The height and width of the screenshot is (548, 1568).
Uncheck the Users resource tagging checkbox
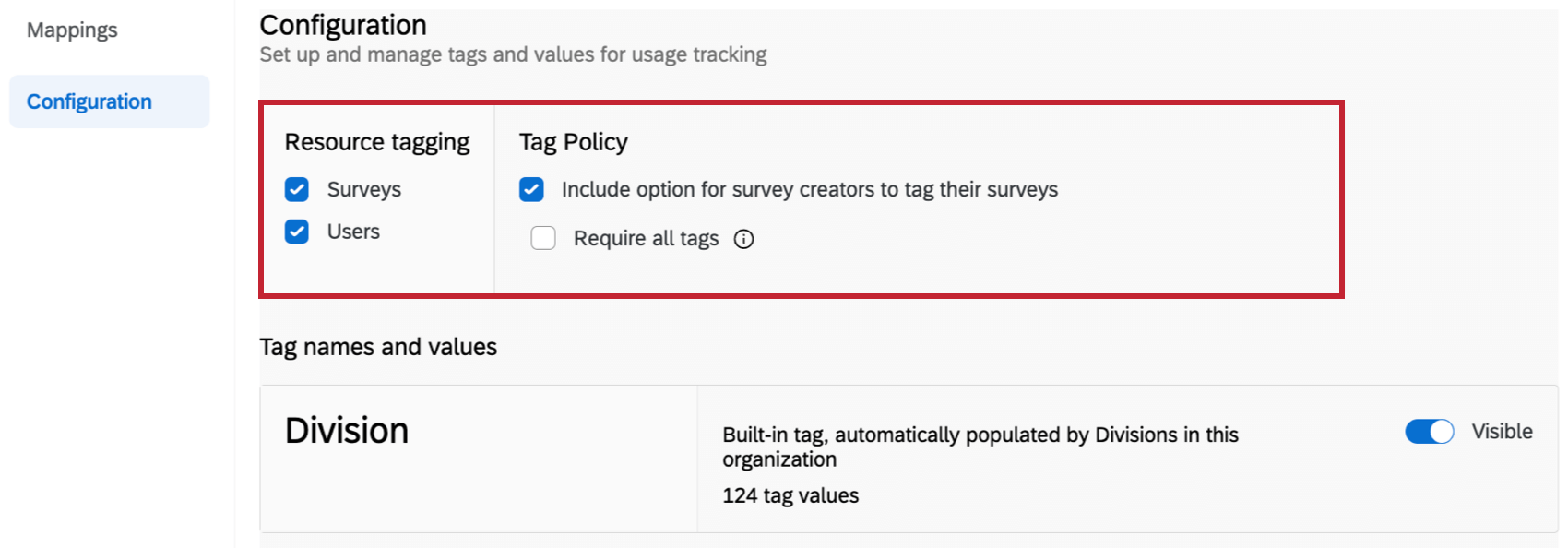coord(297,232)
